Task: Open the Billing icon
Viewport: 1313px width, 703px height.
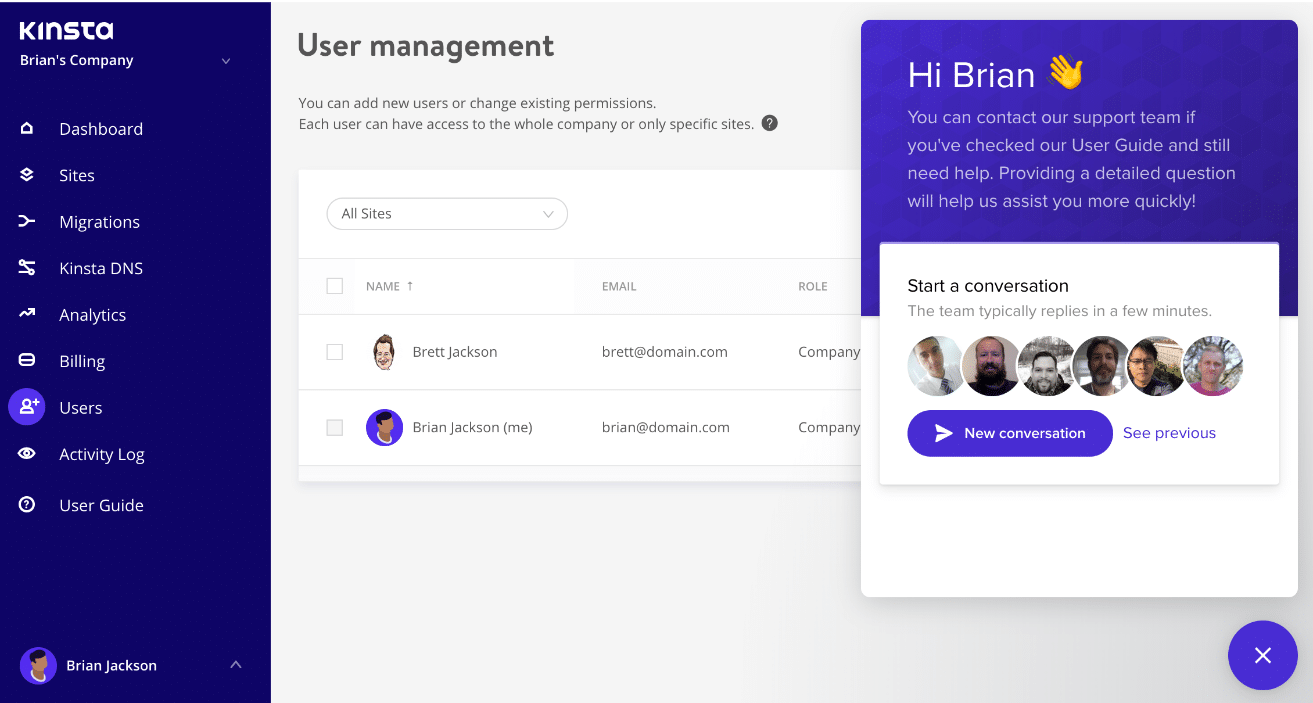Action: [x=27, y=360]
